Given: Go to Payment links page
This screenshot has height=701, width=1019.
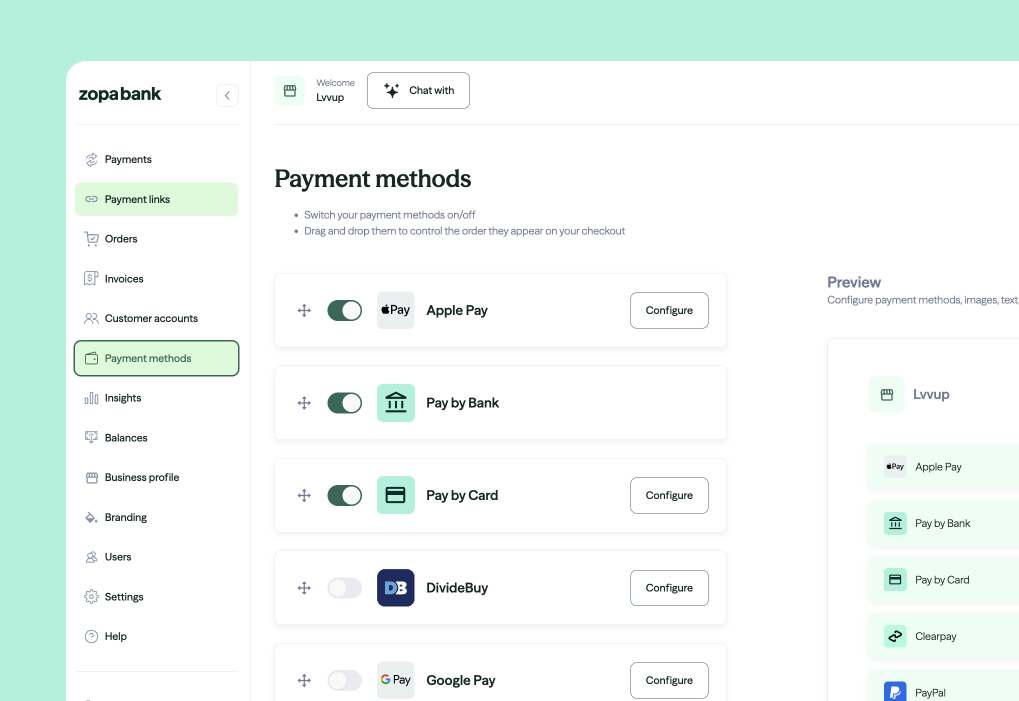Looking at the screenshot, I should tap(157, 199).
